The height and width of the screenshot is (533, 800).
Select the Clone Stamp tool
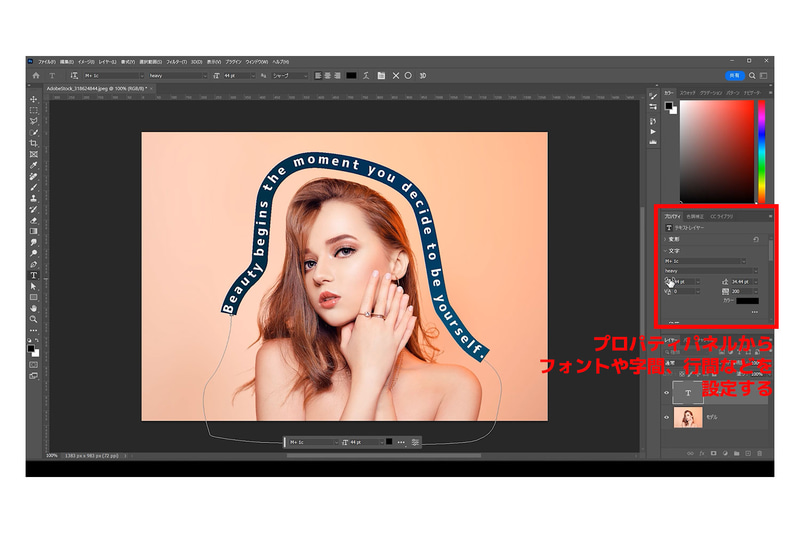point(34,198)
